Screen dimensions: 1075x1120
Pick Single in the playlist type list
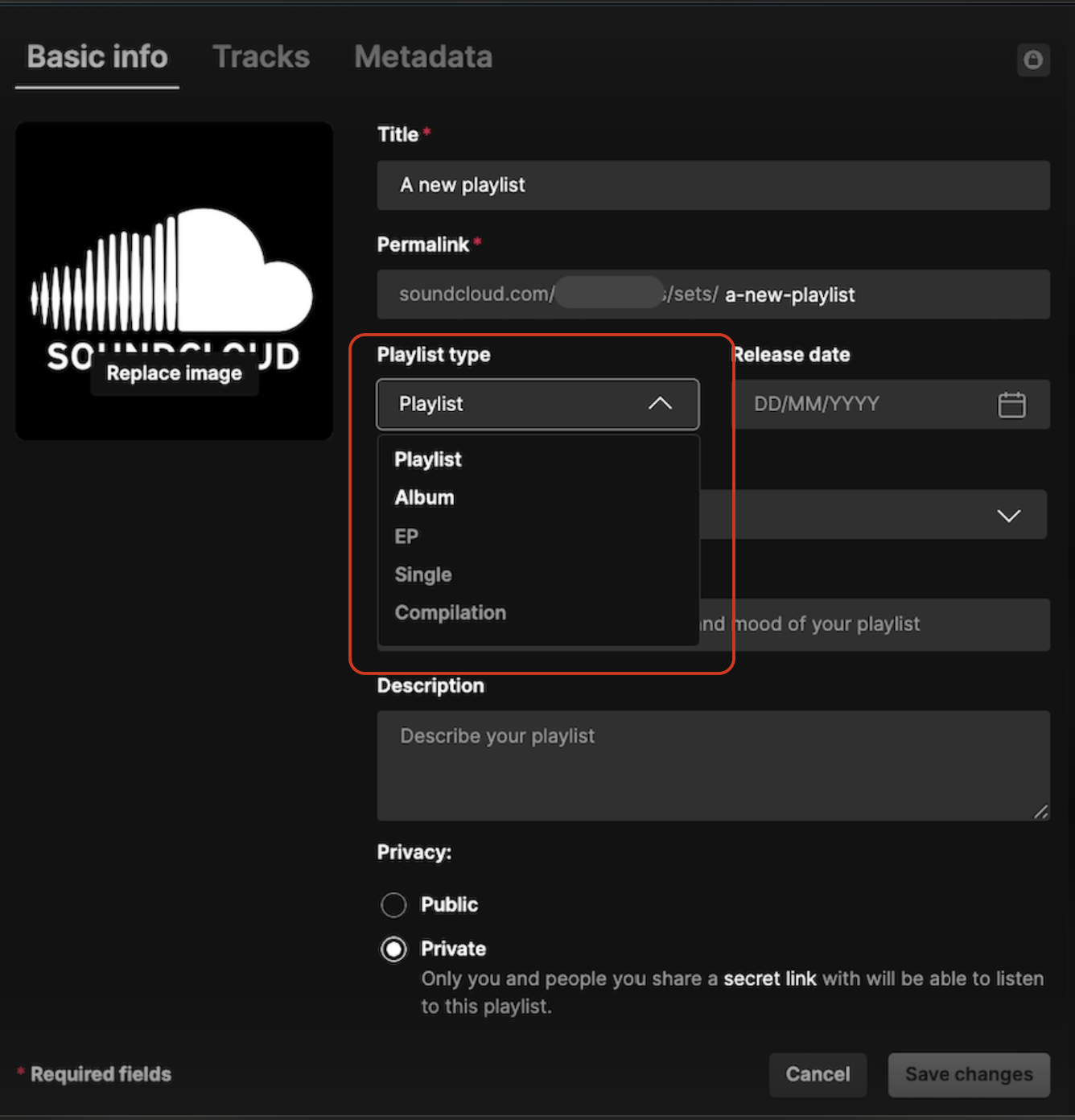click(423, 574)
